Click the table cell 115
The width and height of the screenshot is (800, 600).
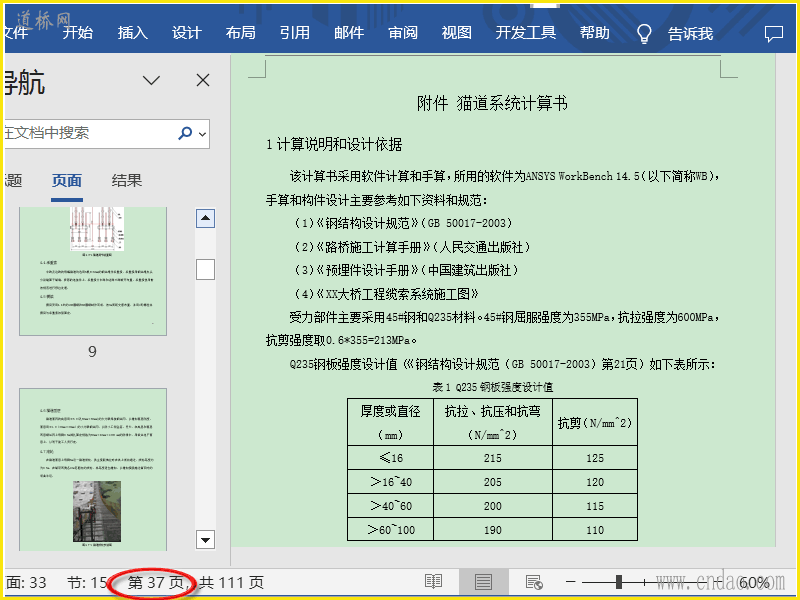[595, 506]
